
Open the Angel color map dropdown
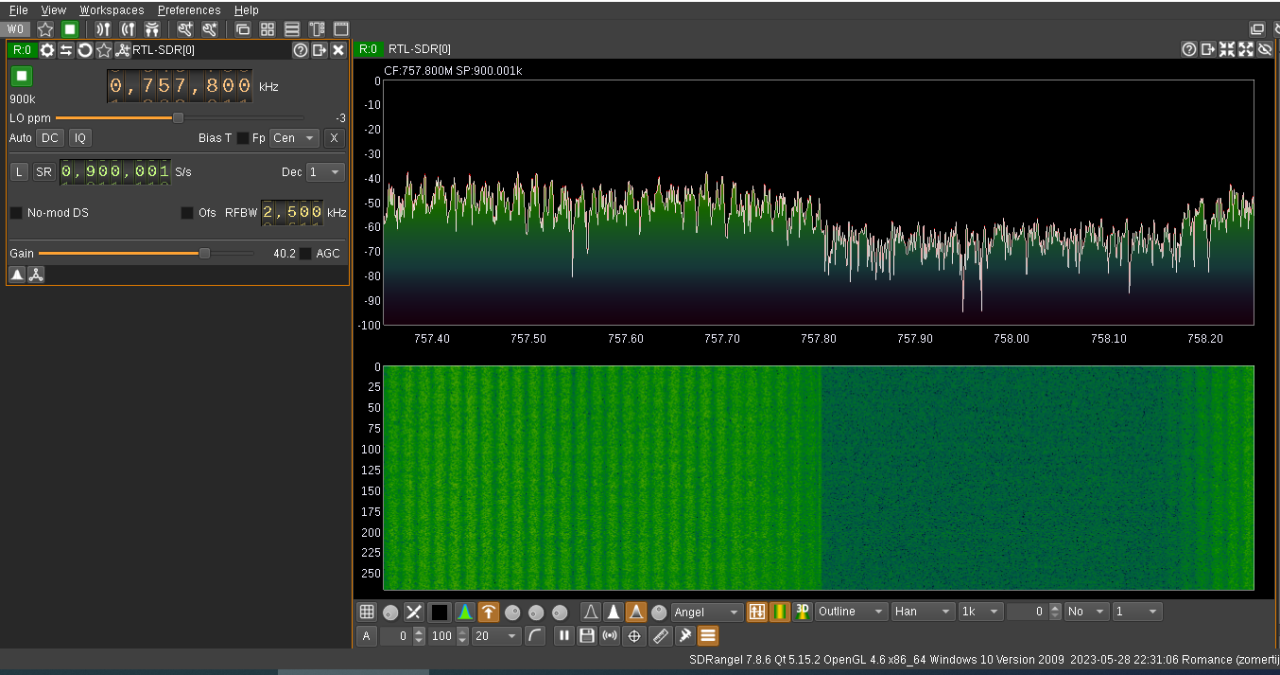tap(707, 612)
